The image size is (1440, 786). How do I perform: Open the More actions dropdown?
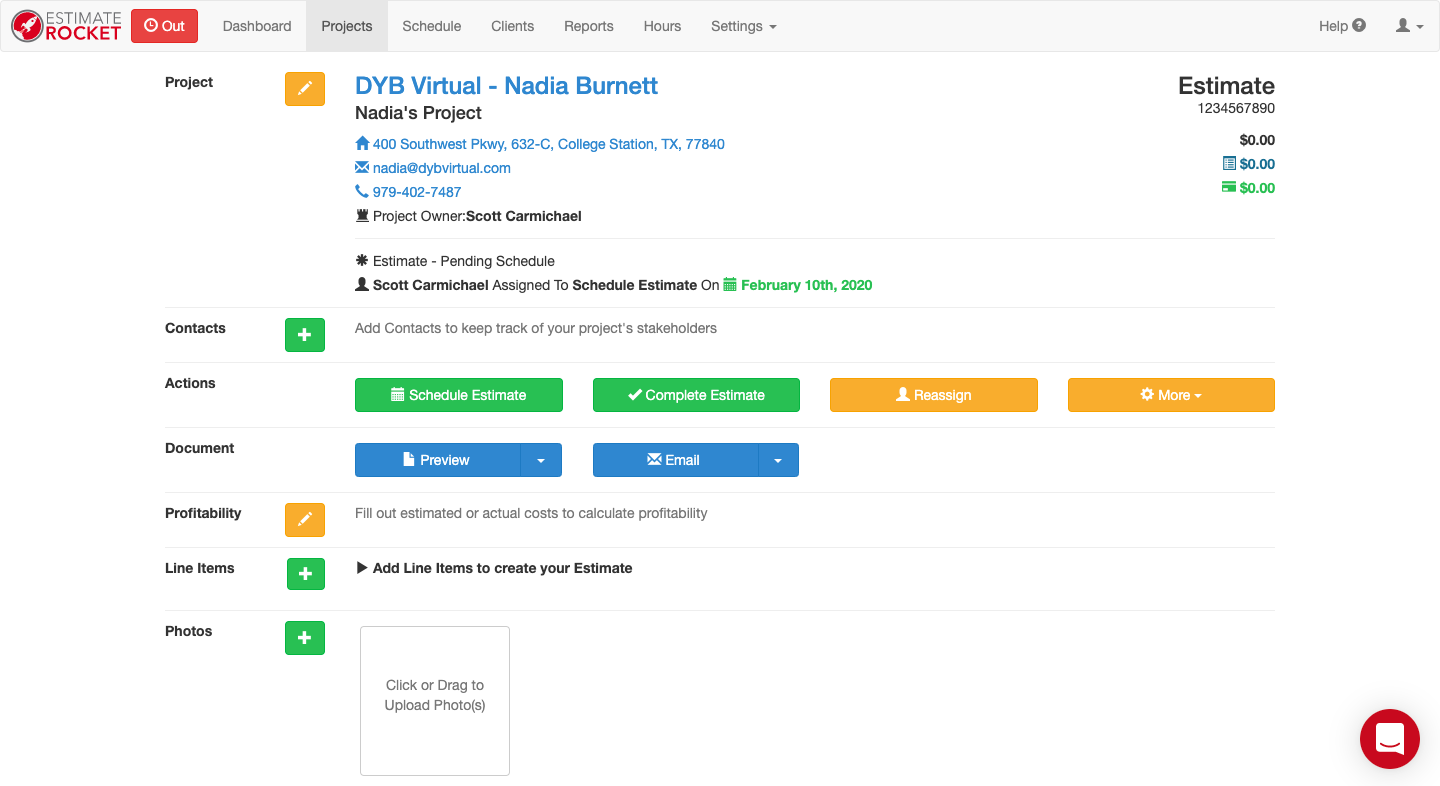(1171, 395)
